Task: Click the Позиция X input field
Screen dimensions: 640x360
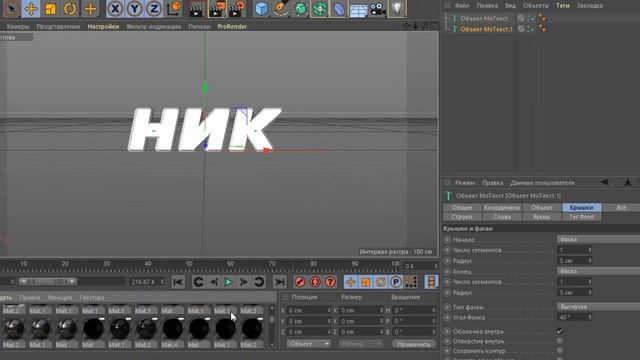Action: 308,310
